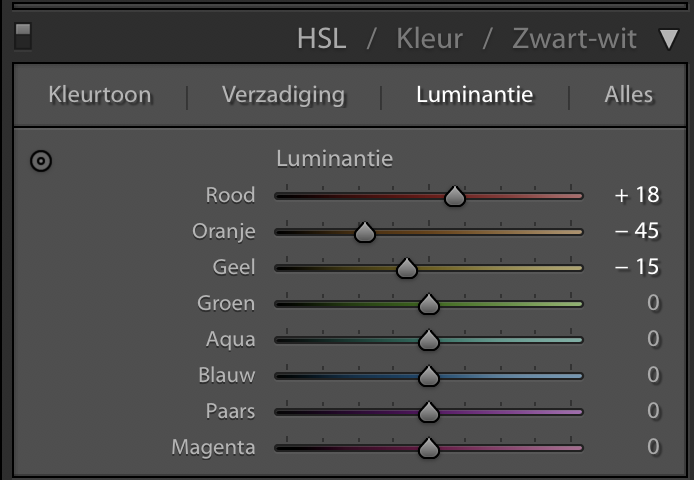Screen dimensions: 694x480
Task: Click the Rood value field showing +18
Action: click(x=637, y=195)
